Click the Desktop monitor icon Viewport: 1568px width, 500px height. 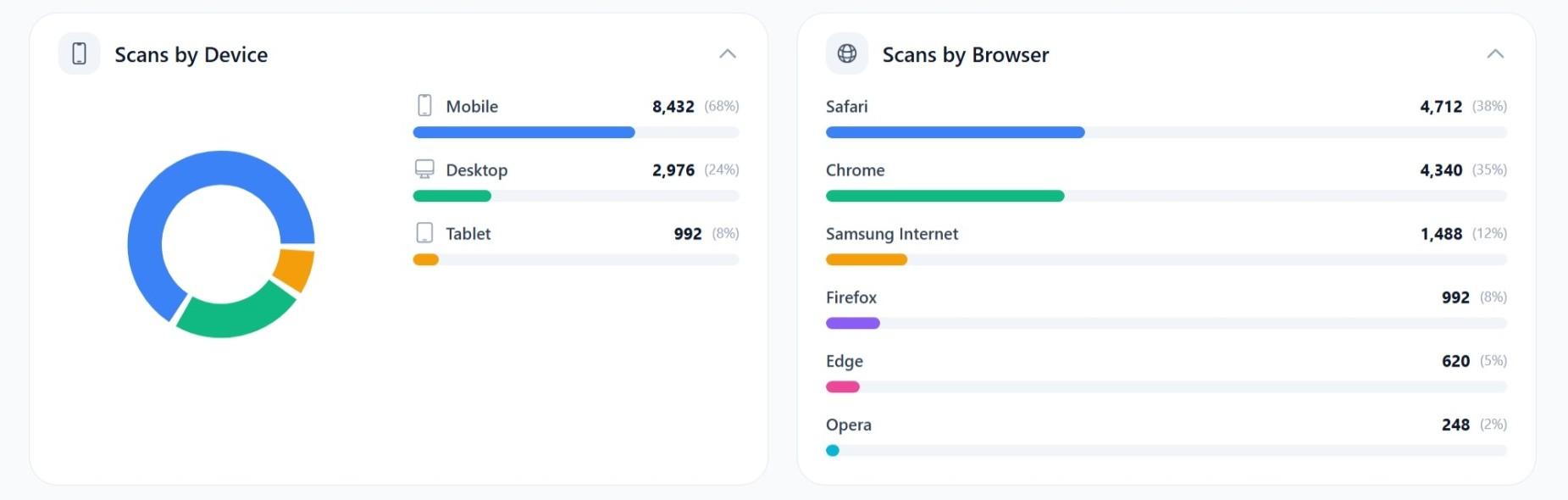[x=424, y=169]
